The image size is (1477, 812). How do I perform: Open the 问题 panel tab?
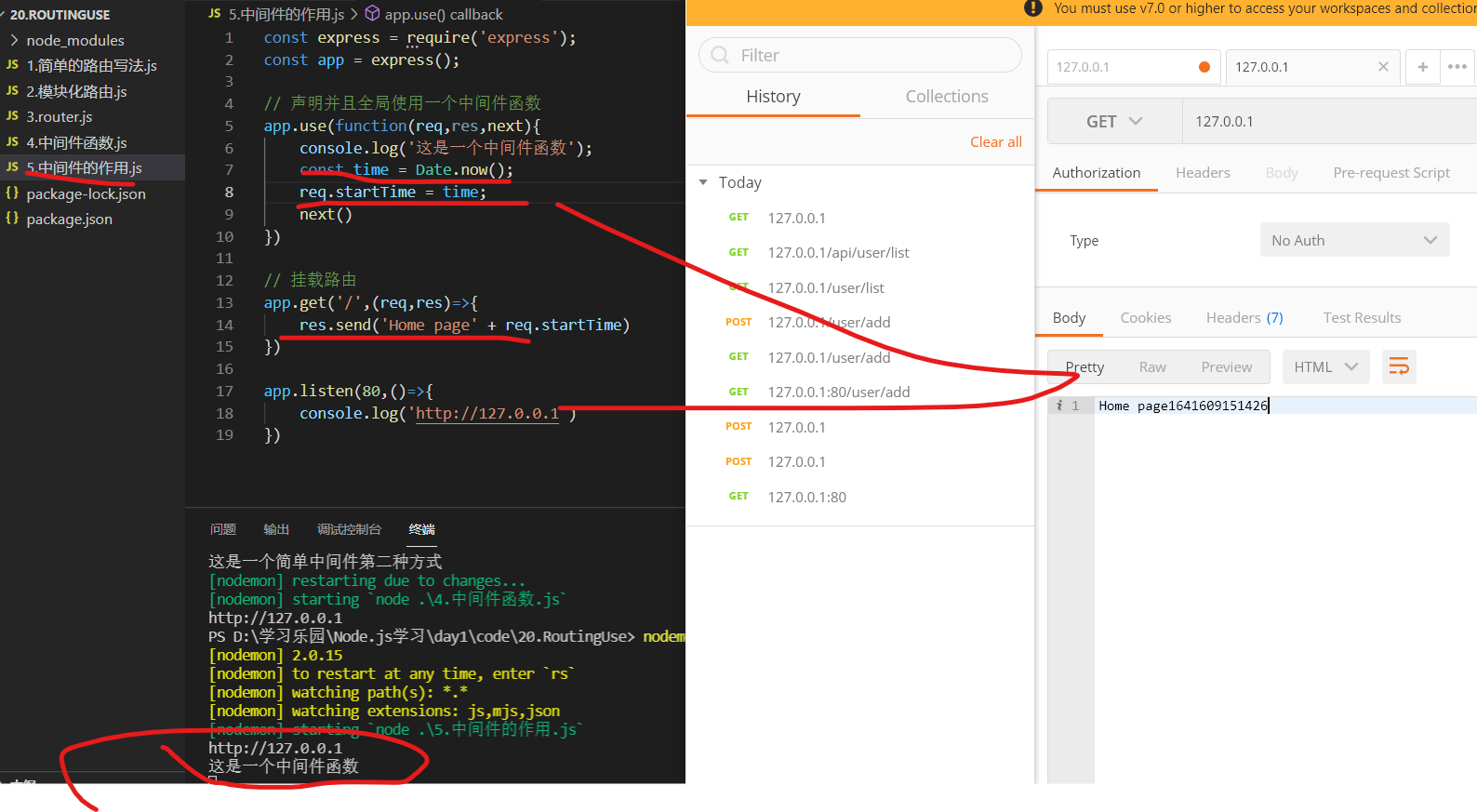pos(222,529)
